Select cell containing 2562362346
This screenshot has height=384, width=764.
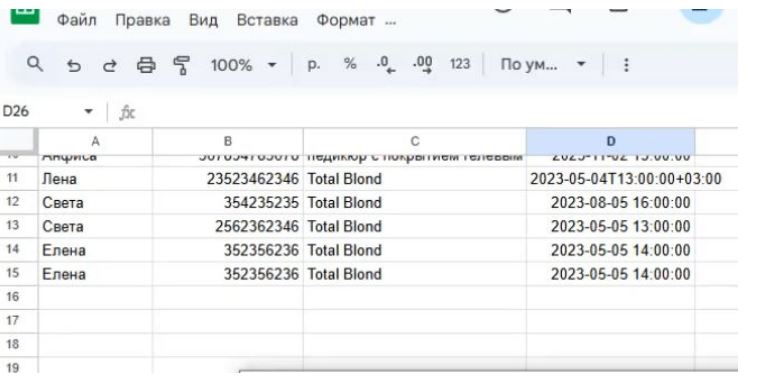point(228,226)
